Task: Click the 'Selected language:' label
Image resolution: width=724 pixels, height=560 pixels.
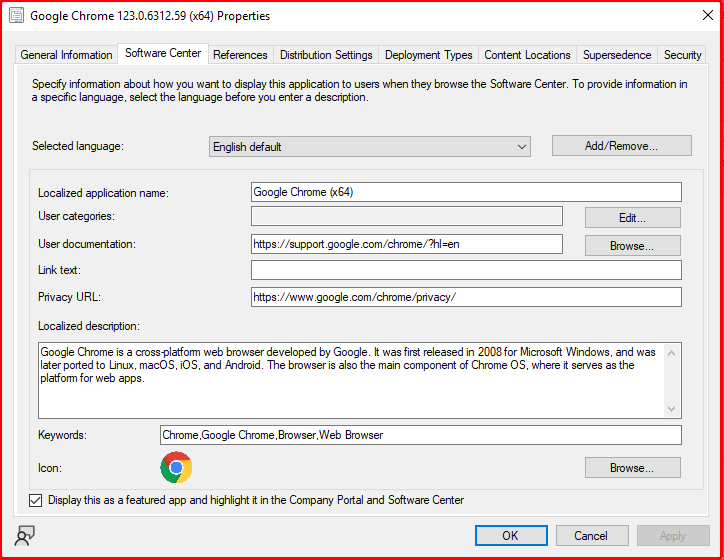Action: pos(78,146)
